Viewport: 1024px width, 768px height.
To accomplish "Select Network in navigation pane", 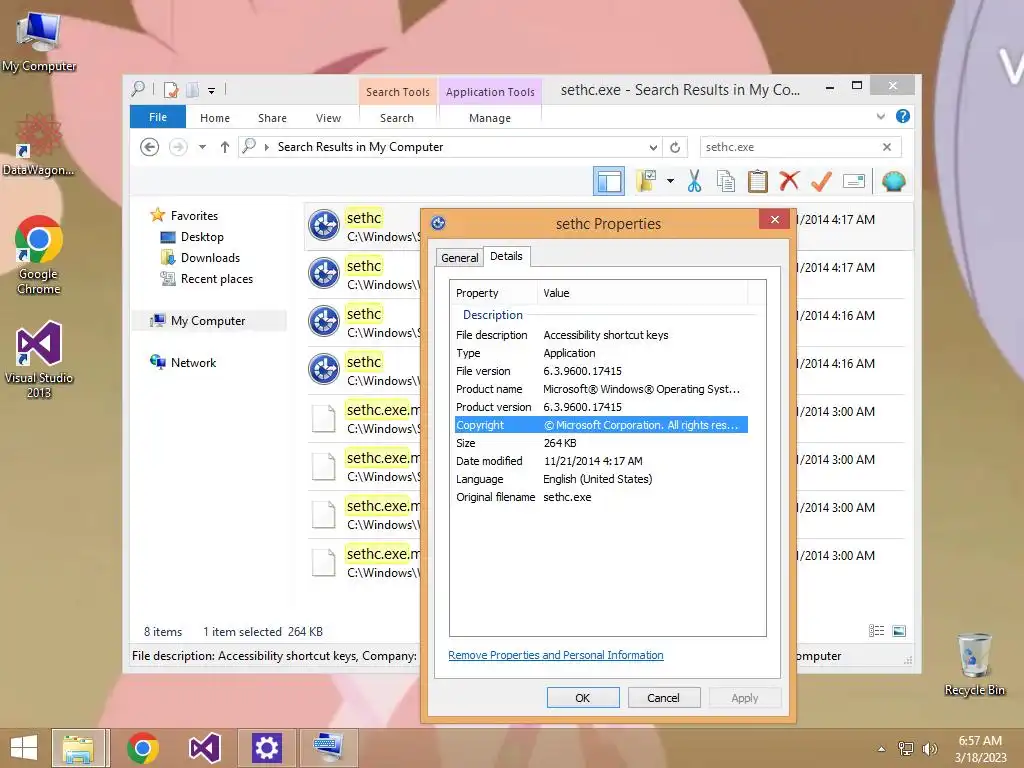I will (193, 362).
